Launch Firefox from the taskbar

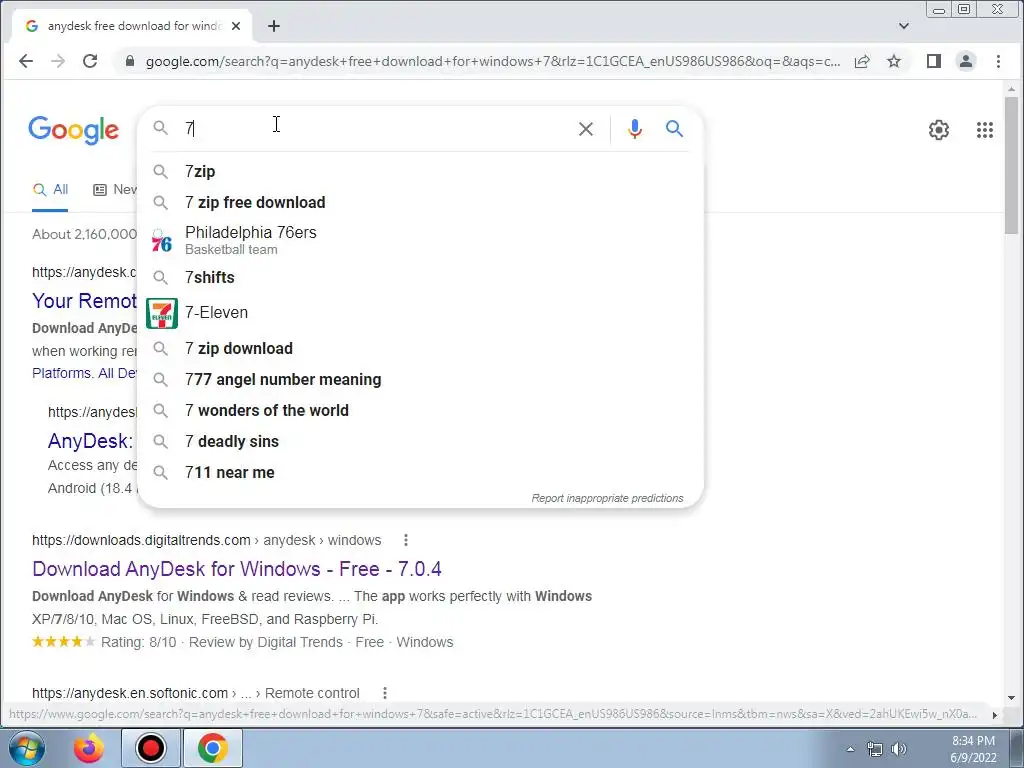point(88,748)
